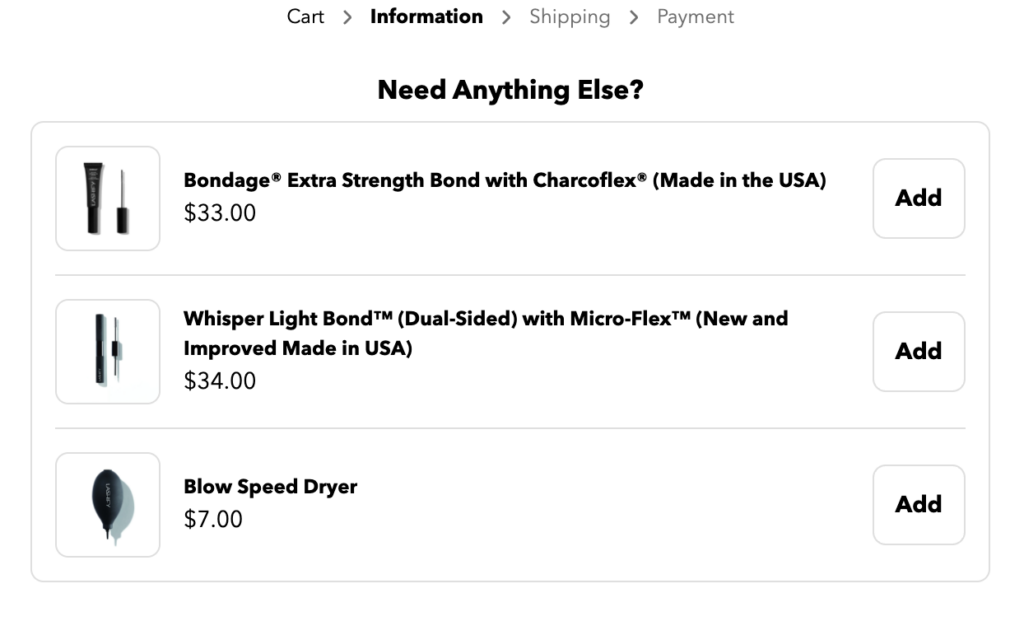Click the chevron between Cart and Information

click(347, 18)
